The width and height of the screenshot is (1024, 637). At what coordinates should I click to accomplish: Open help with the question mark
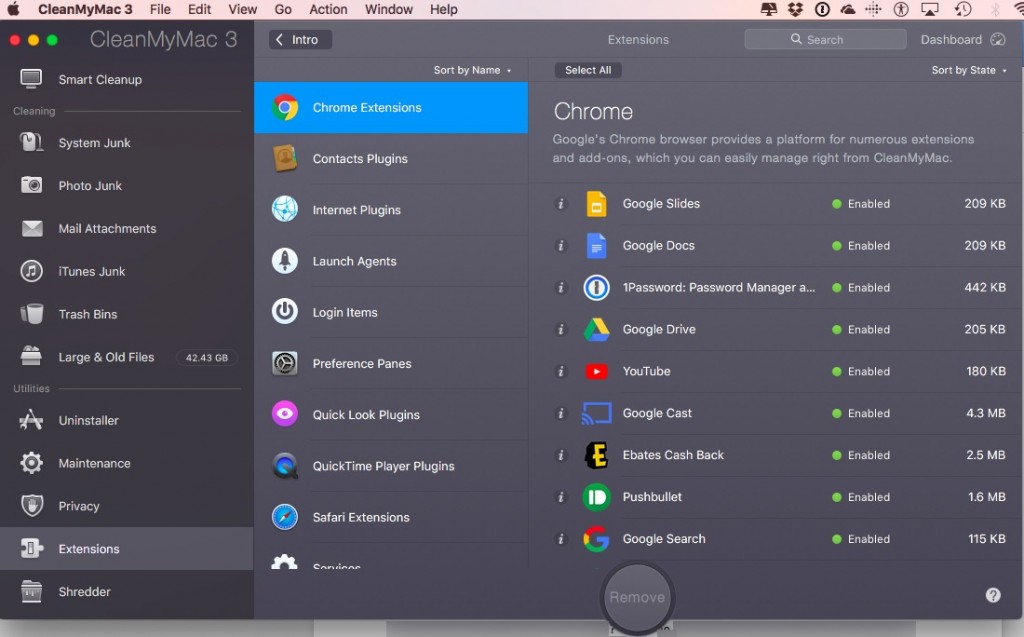tap(993, 595)
